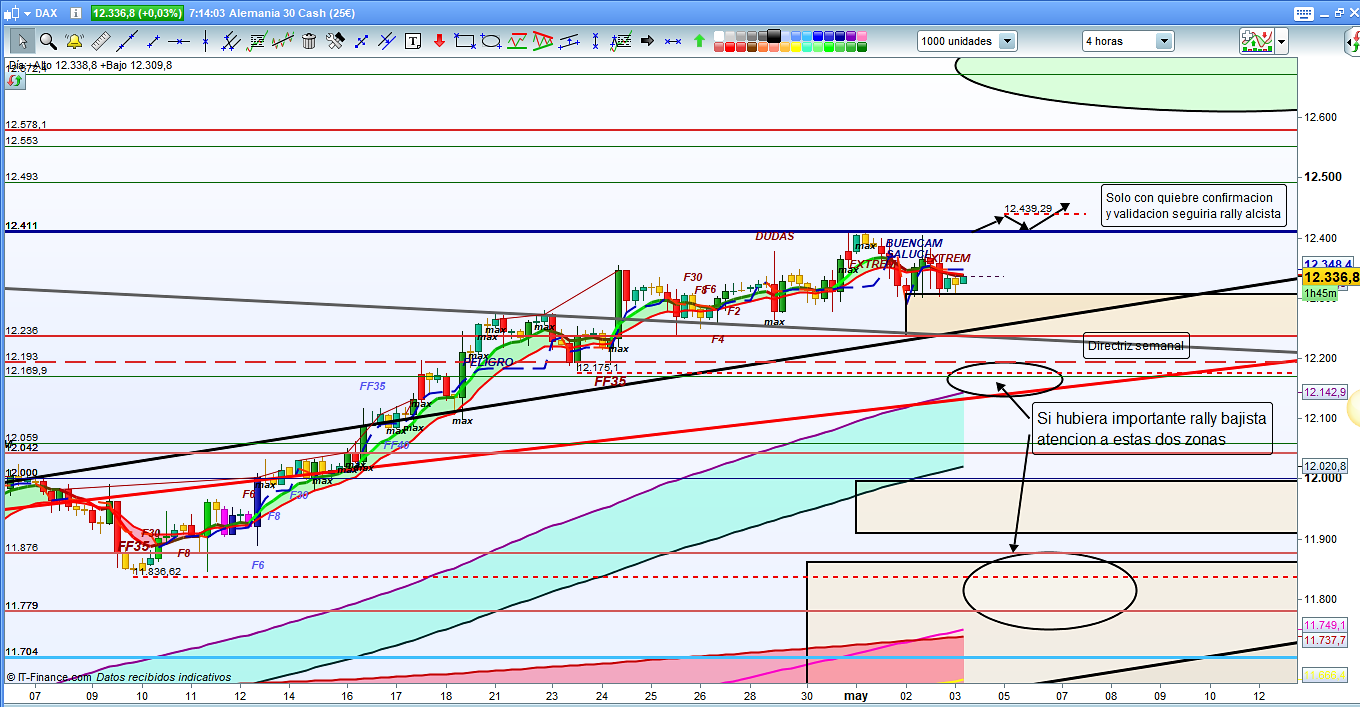This screenshot has height=707, width=1360.
Task: Choose the yellow color swatch
Action: (796, 47)
